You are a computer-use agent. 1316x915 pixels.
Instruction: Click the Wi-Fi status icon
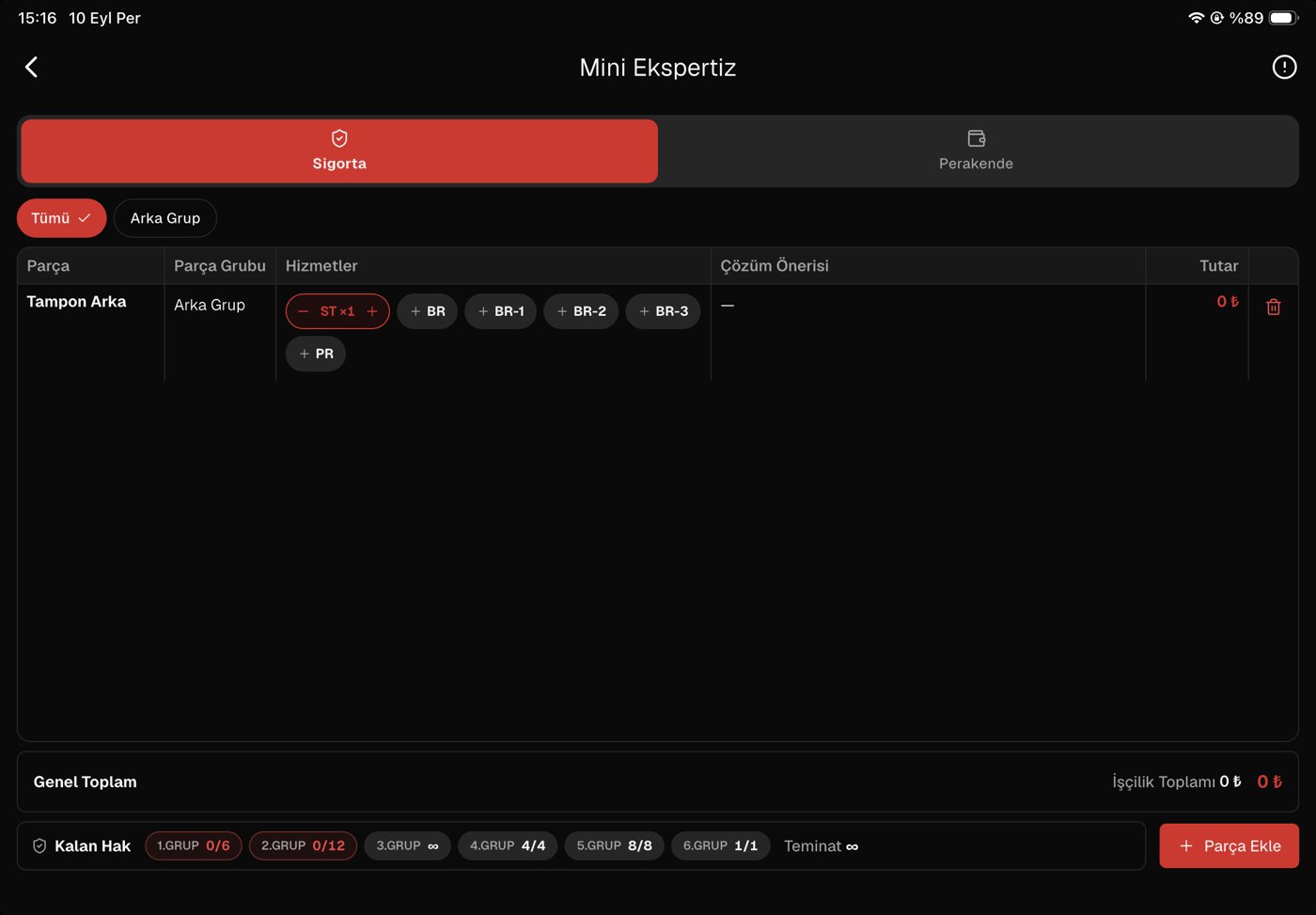pyautogui.click(x=1196, y=18)
